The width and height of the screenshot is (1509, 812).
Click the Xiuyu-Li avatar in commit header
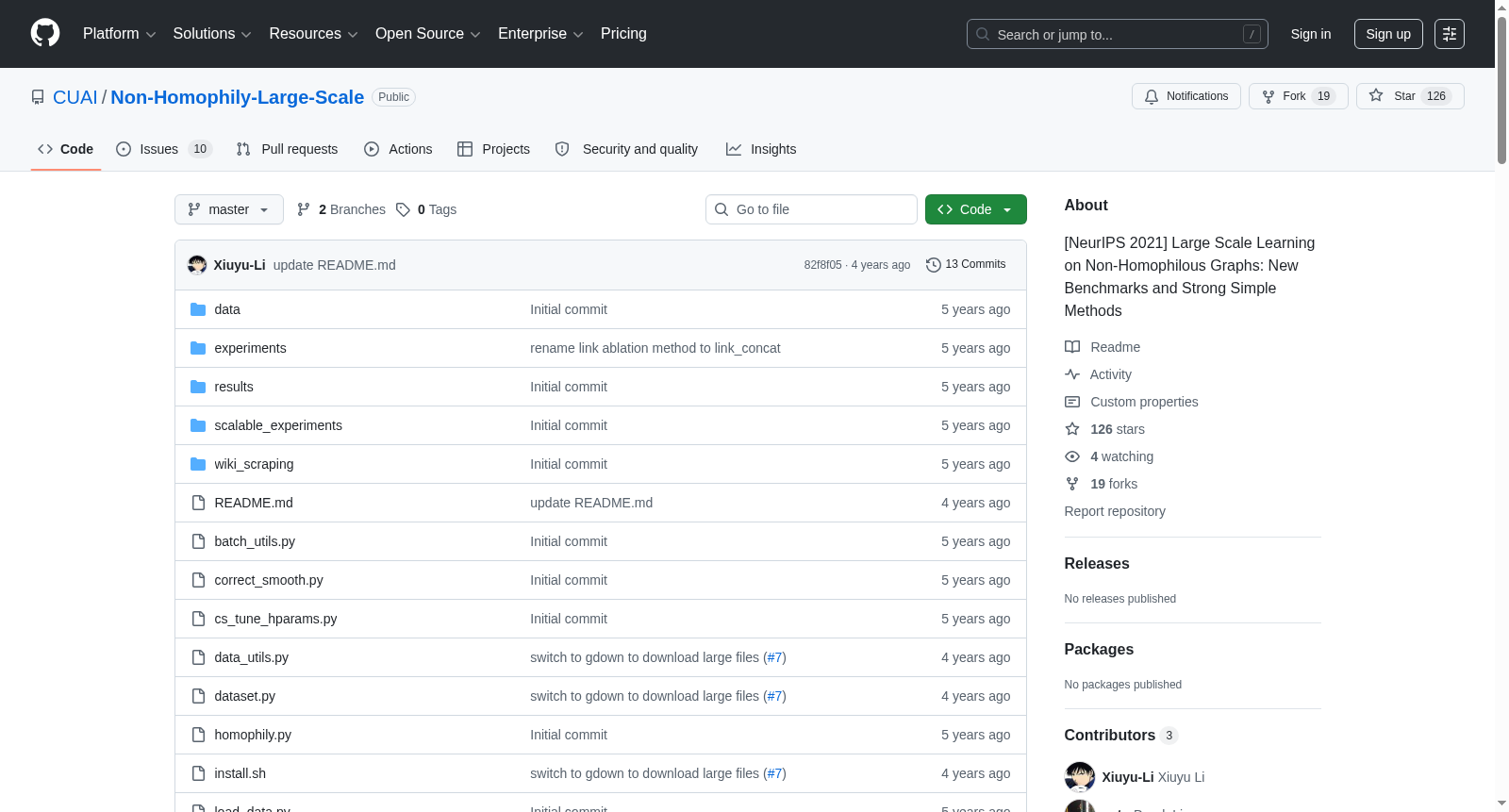point(197,265)
